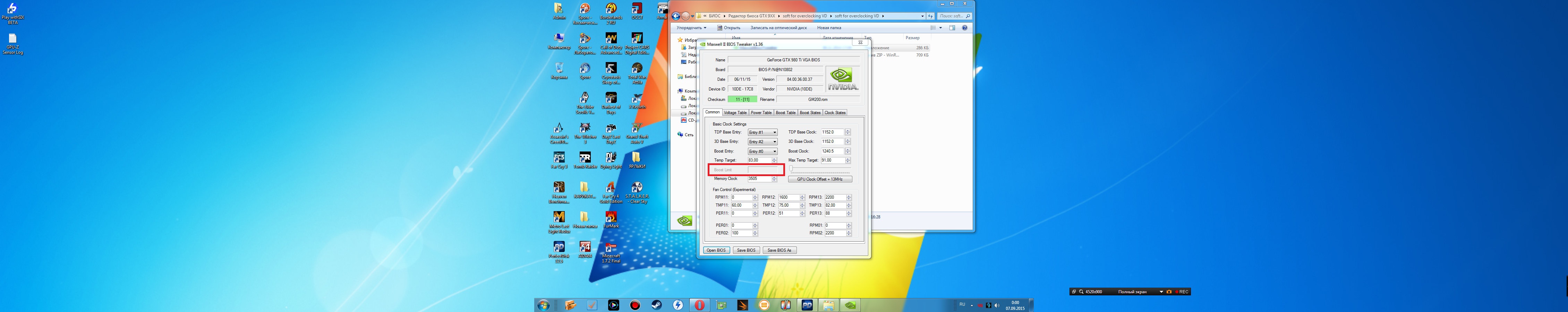Select the X Rebirth desktop icon
Viewport: 1568px width, 312px height.
(x=637, y=100)
